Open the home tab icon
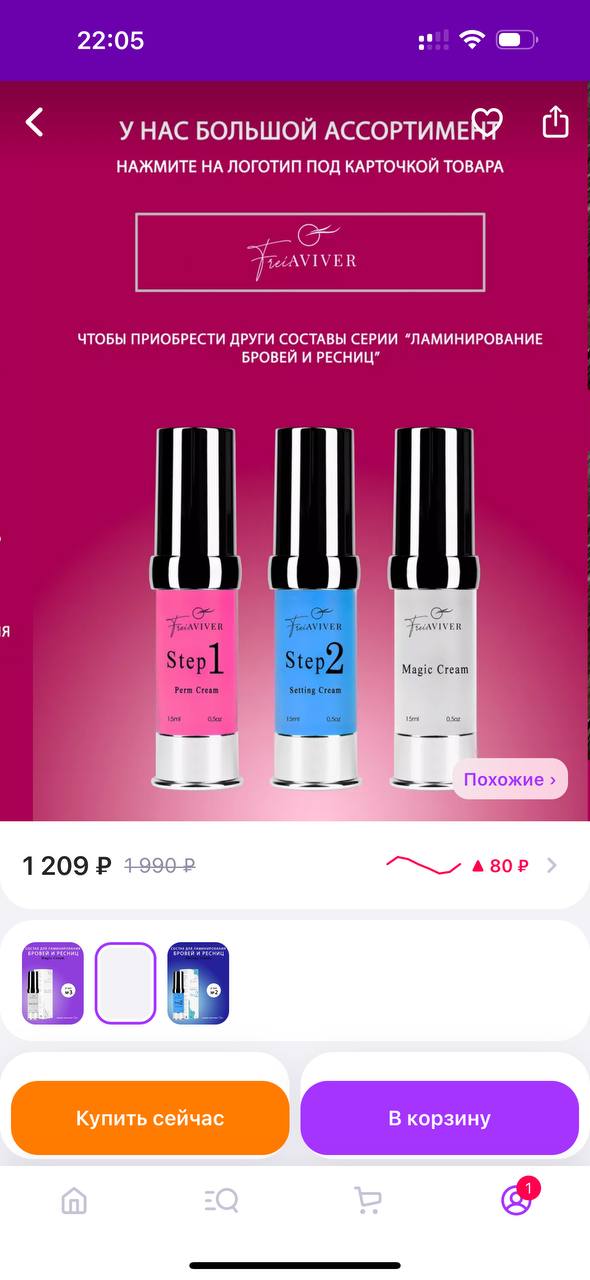590x1280 pixels. (x=74, y=1200)
